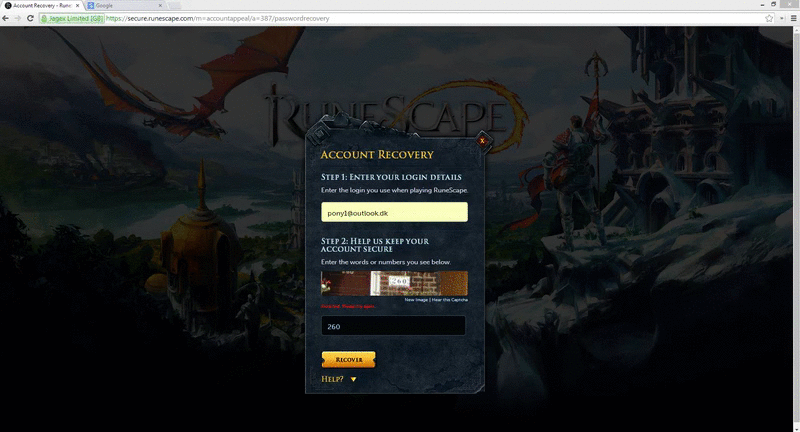Viewport: 800px width, 432px height.
Task: Go back using the browser back arrow
Action: point(6,18)
